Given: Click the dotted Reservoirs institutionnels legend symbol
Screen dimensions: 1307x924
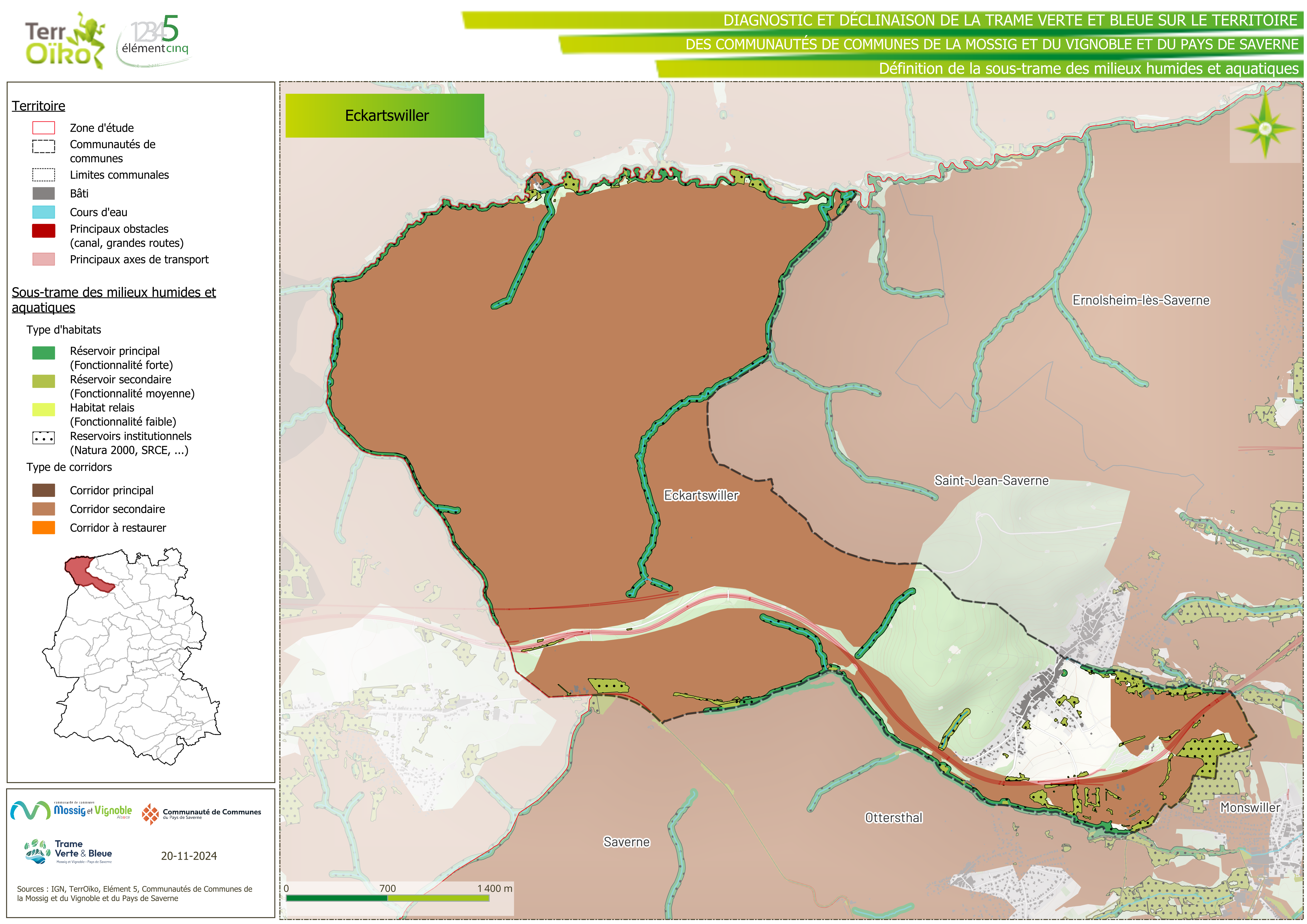Looking at the screenshot, I should [43, 438].
